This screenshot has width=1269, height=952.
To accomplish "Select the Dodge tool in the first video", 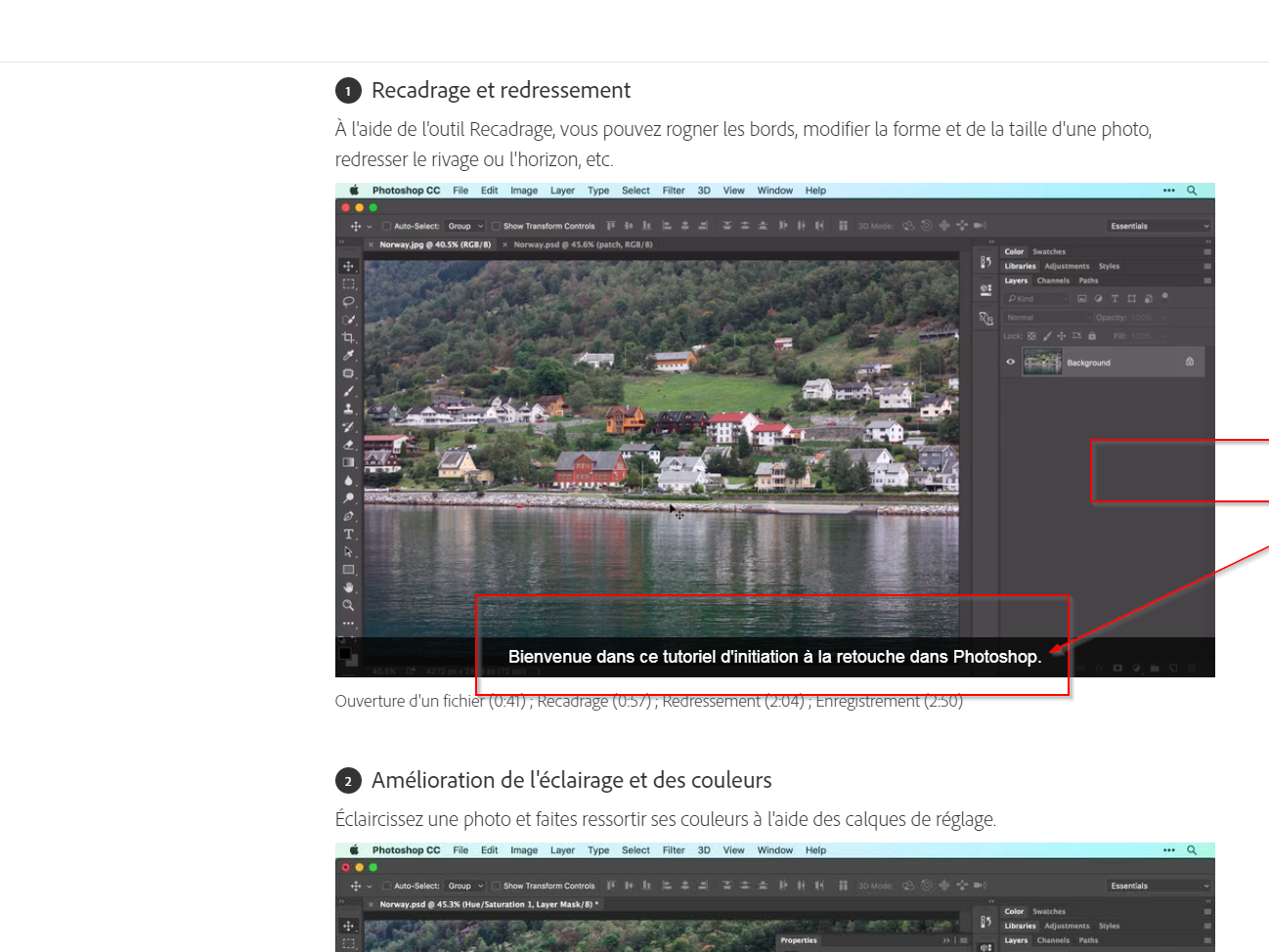I will click(x=348, y=498).
